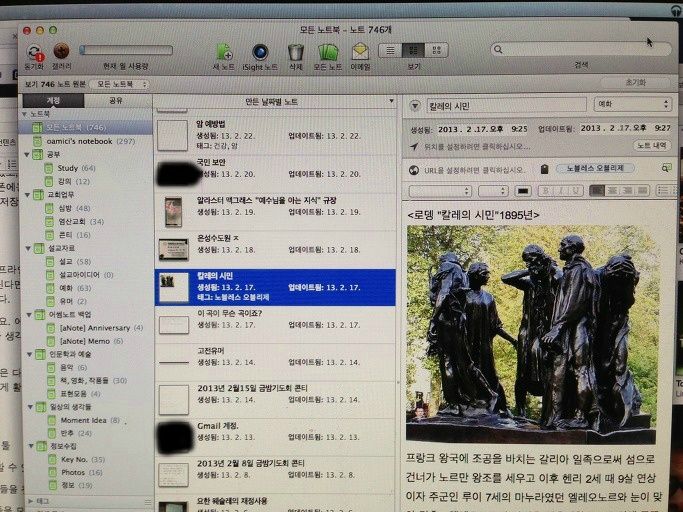This screenshot has width=683, height=512.
Task: Select the 이 곳이 무슨 곳이죠? note
Action: click(275, 325)
